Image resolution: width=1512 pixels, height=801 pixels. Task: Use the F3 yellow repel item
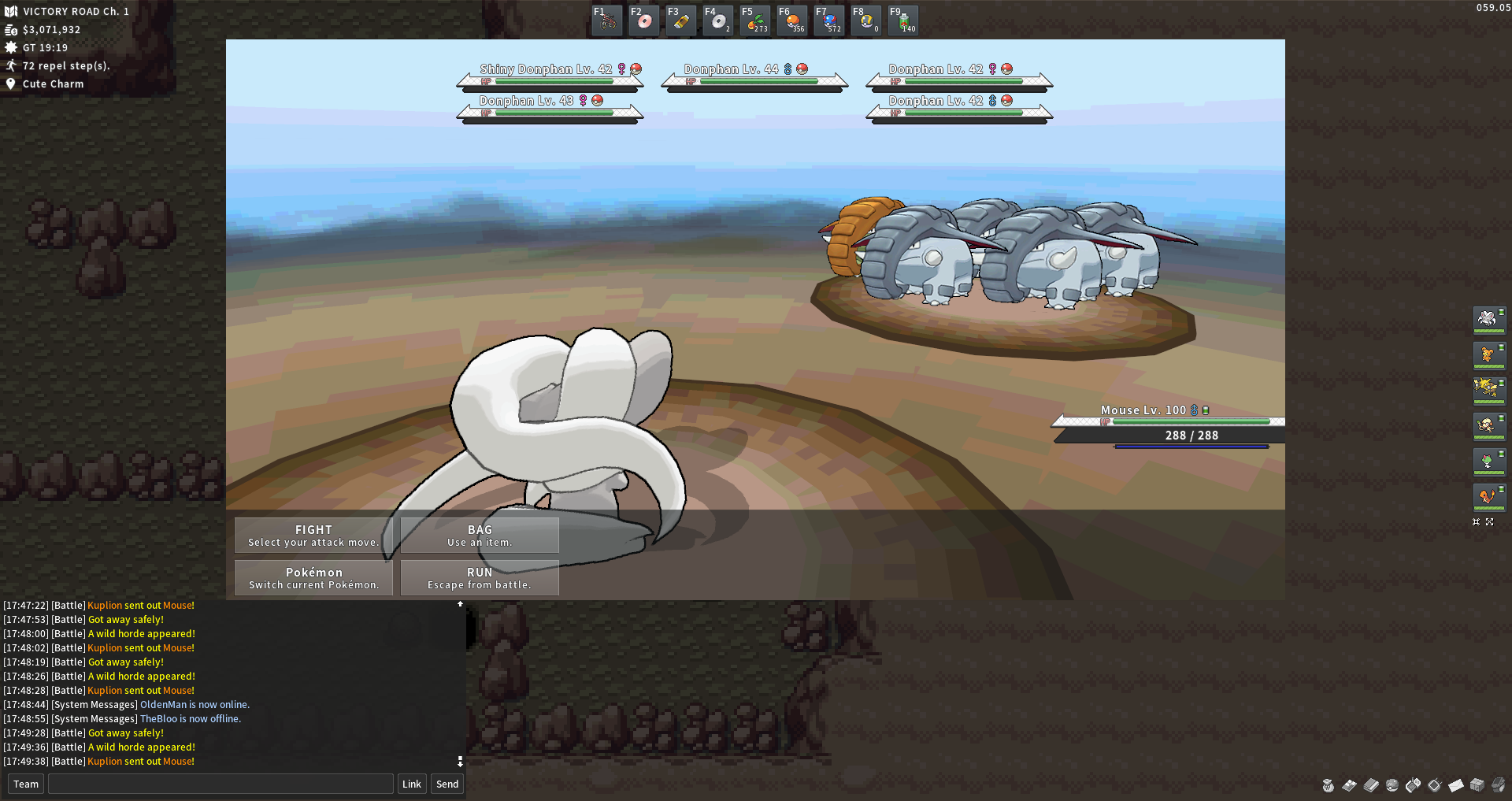(681, 20)
